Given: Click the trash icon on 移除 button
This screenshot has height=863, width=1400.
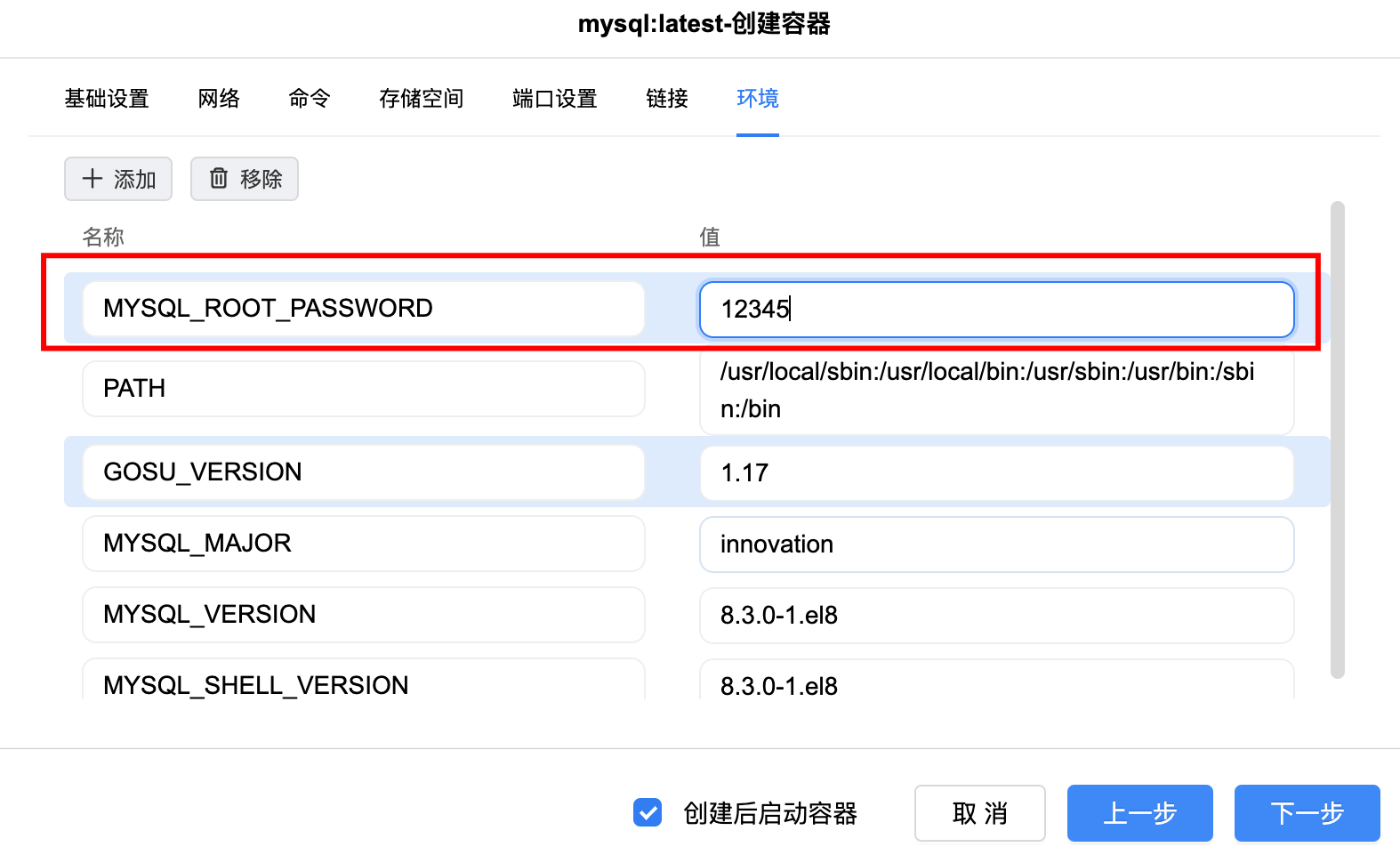Looking at the screenshot, I should pyautogui.click(x=219, y=179).
